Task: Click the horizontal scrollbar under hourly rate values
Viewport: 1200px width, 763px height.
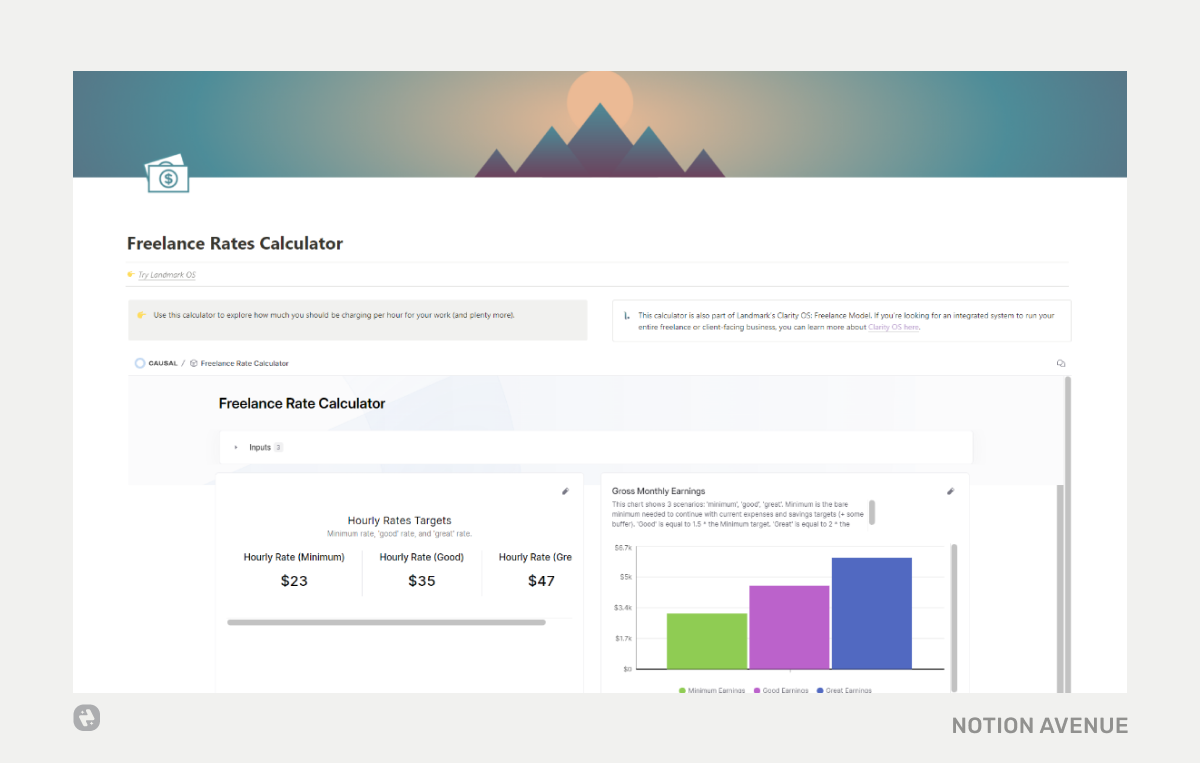Action: coord(387,621)
